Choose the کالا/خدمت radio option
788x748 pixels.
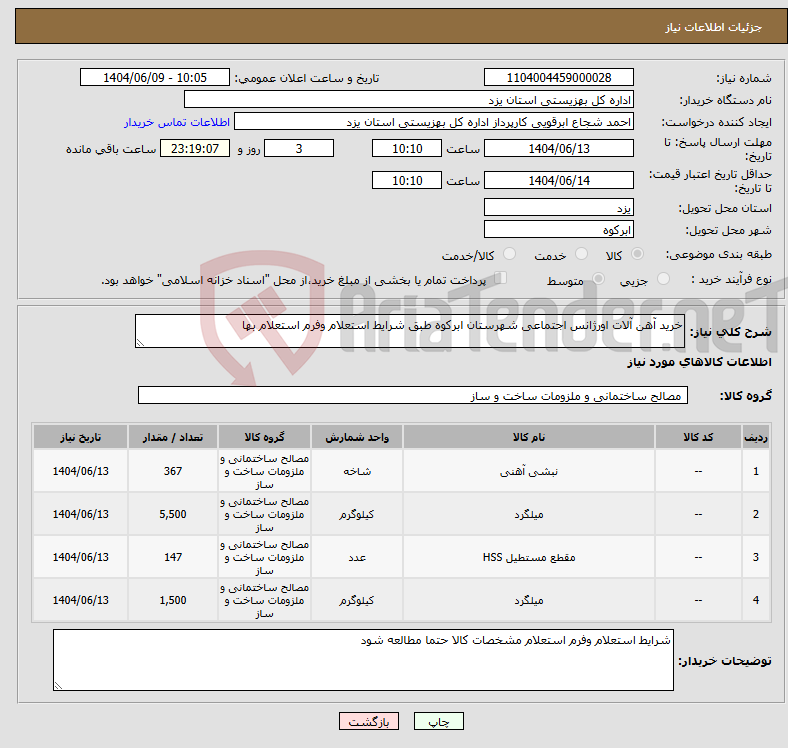pos(509,255)
